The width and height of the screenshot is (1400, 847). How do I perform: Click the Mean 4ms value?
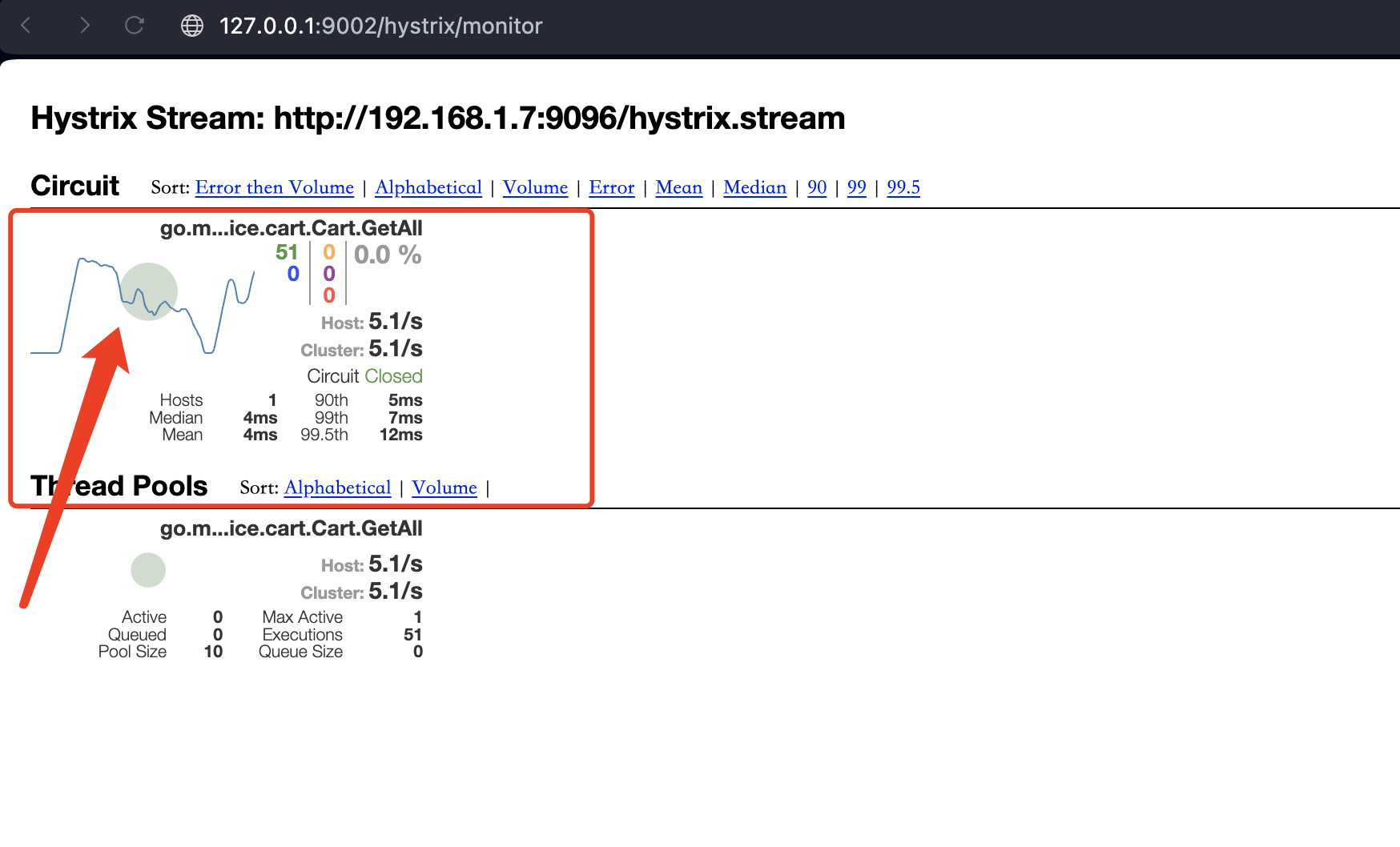(260, 435)
